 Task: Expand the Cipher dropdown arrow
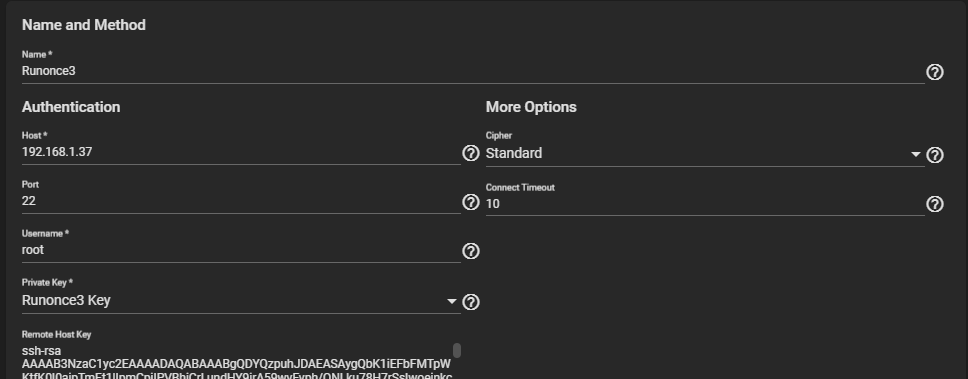coord(916,154)
